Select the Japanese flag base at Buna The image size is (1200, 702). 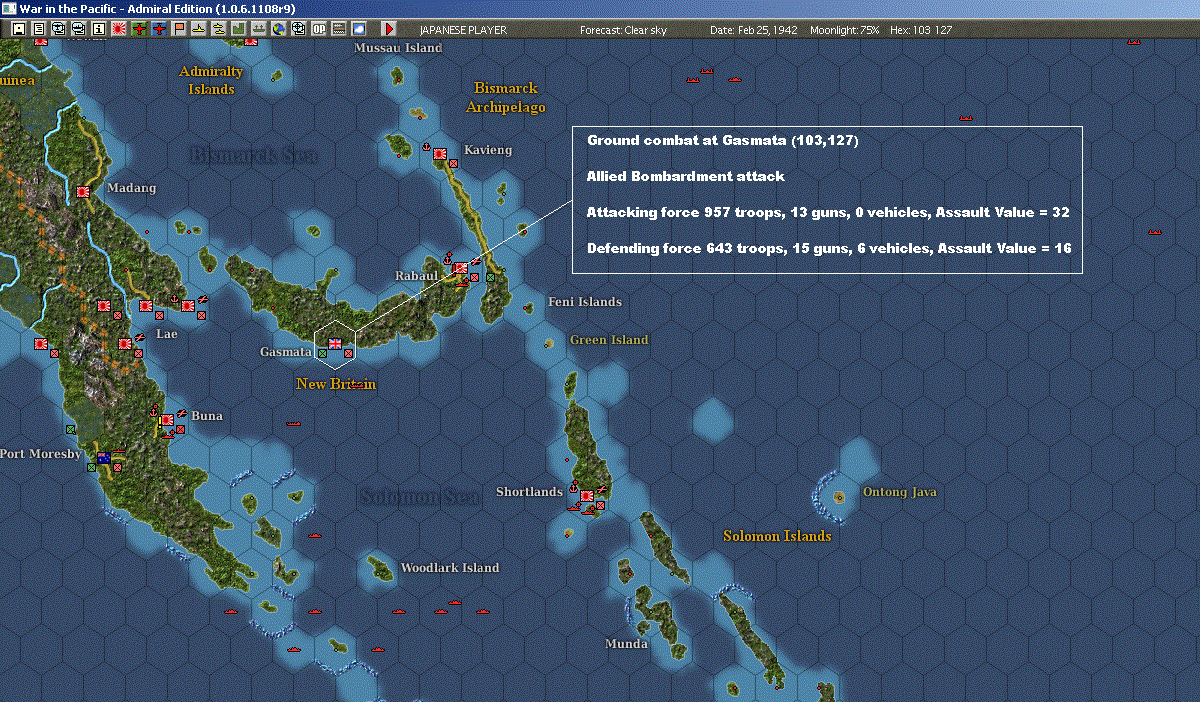[167, 421]
